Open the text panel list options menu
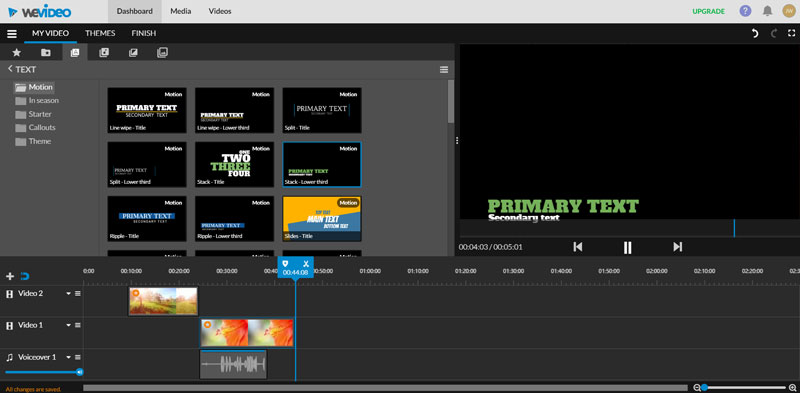 (444, 69)
